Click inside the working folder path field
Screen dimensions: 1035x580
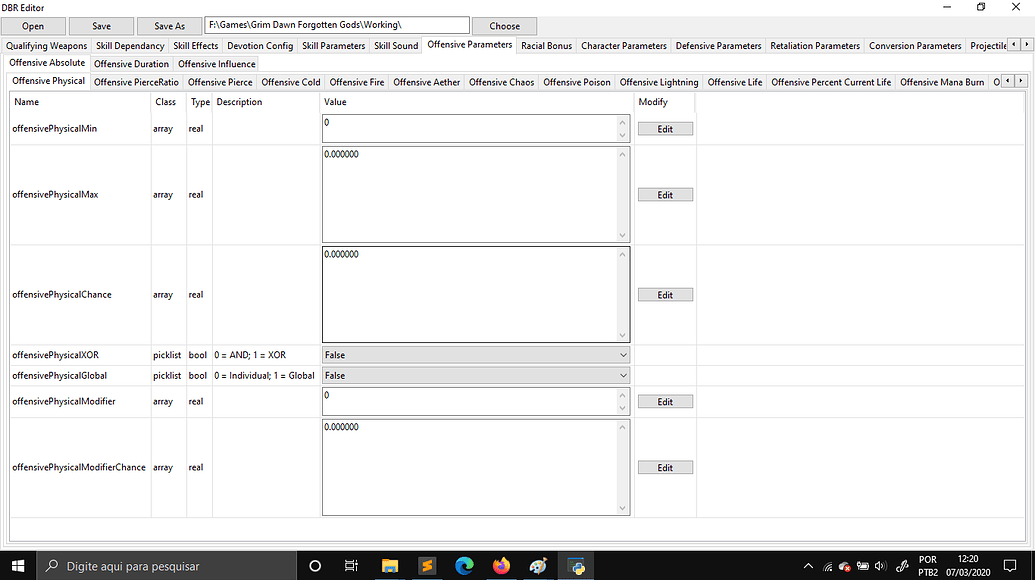[x=337, y=25]
